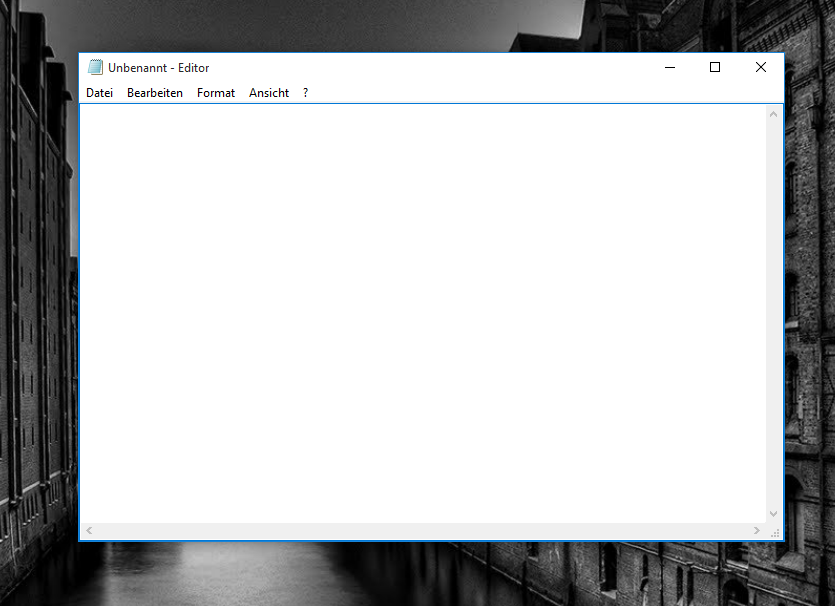
Task: Open the Format menu
Action: 216,93
